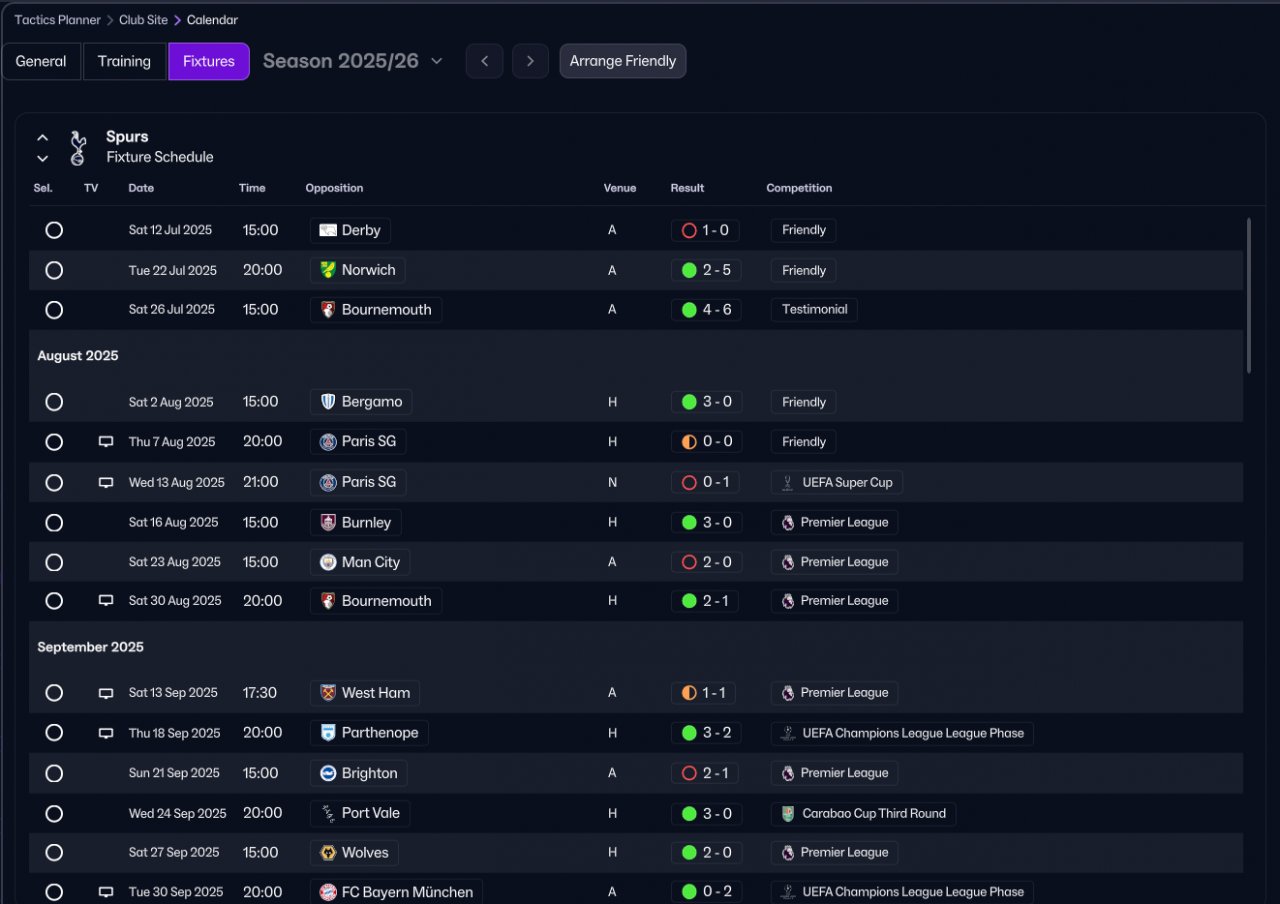1280x904 pixels.
Task: Open the Season 2025/26 dropdown
Action: pyautogui.click(x=352, y=61)
